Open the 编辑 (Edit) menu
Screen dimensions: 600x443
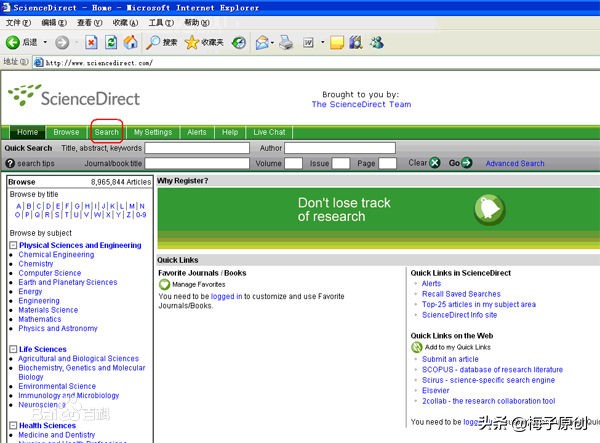pyautogui.click(x=54, y=23)
